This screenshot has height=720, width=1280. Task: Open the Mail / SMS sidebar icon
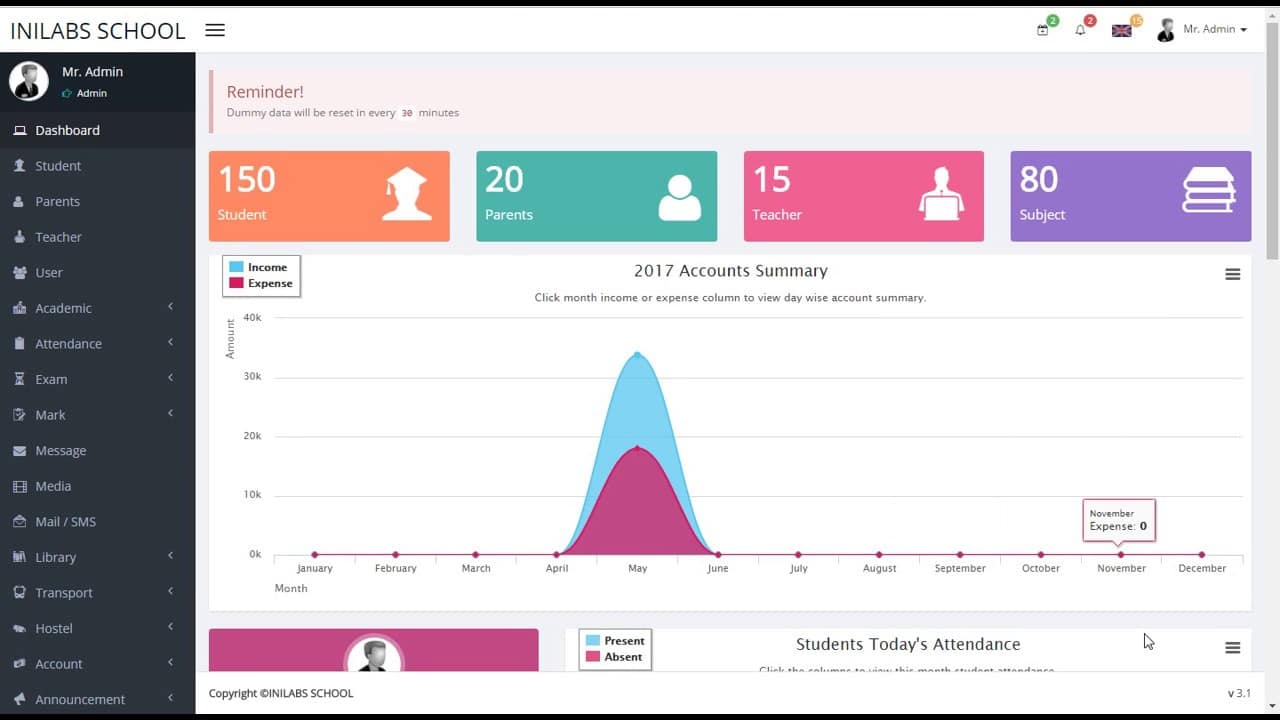click(x=19, y=521)
